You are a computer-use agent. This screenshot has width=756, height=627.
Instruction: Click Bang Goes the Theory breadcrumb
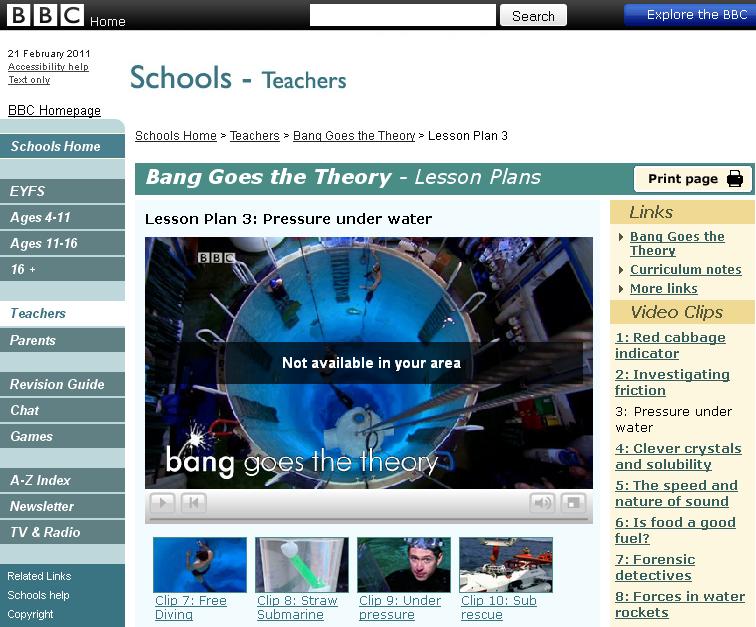354,136
